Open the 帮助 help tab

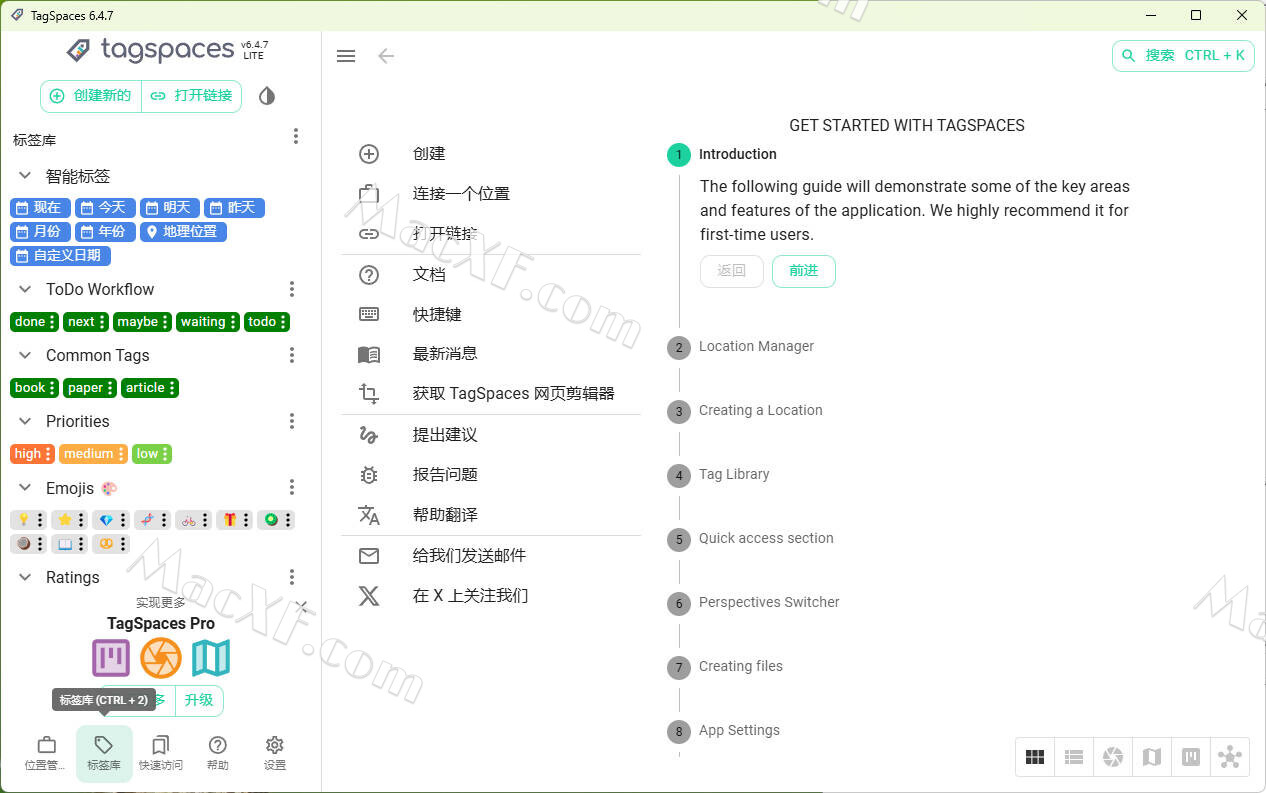tap(218, 754)
